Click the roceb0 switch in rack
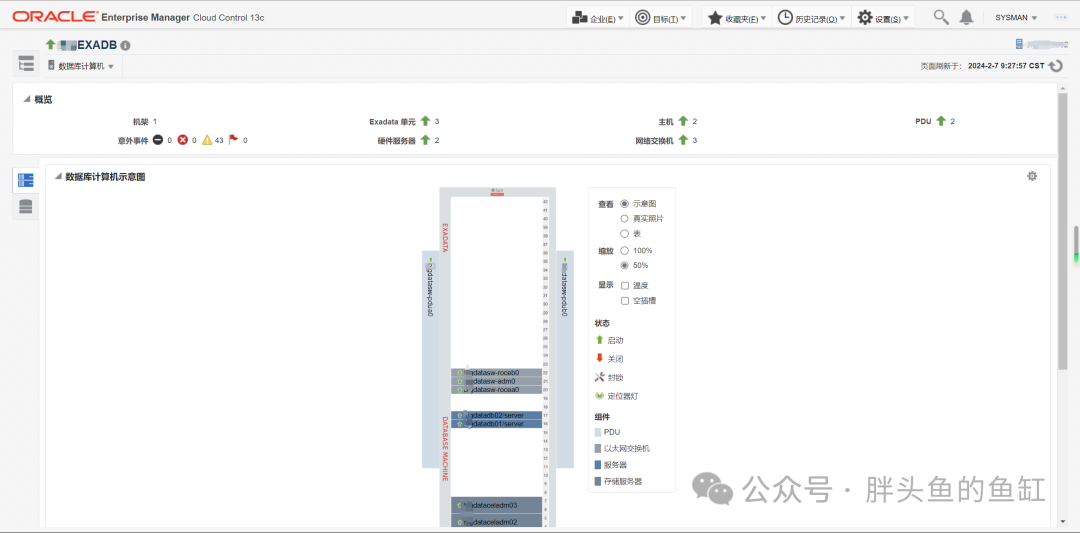This screenshot has width=1080, height=533. point(496,373)
